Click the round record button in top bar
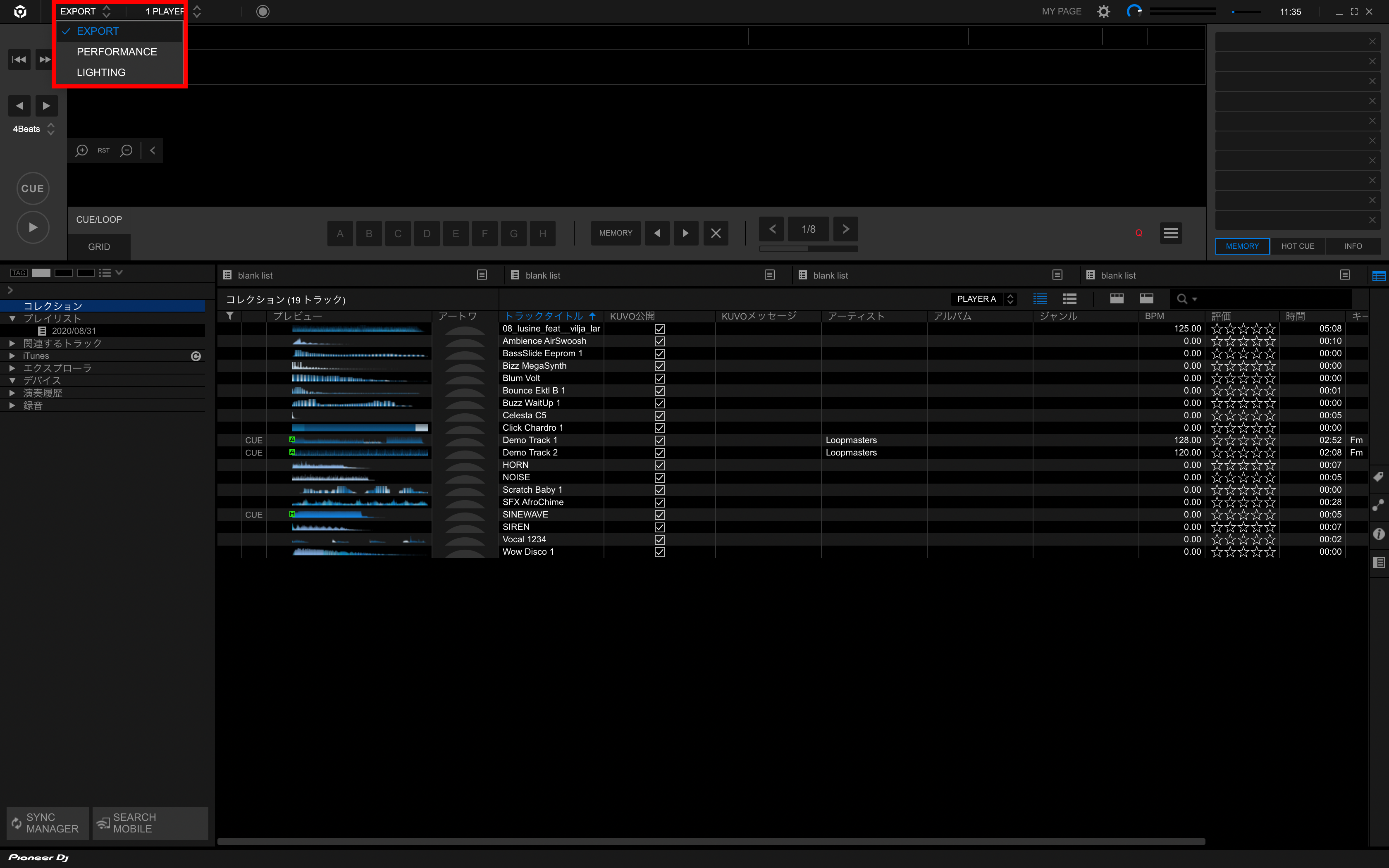1389x868 pixels. tap(263, 12)
